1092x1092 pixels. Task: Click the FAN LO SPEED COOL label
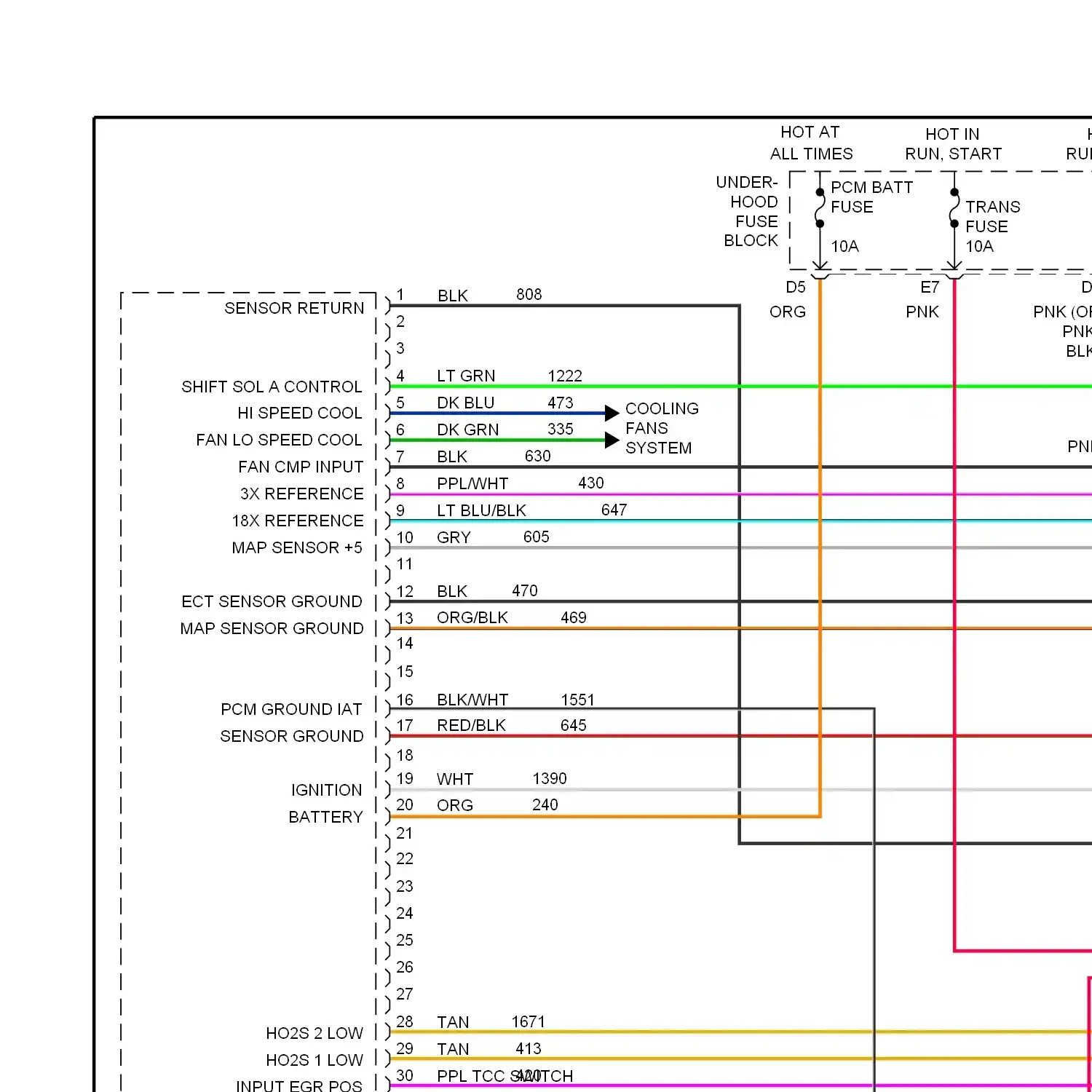279,440
